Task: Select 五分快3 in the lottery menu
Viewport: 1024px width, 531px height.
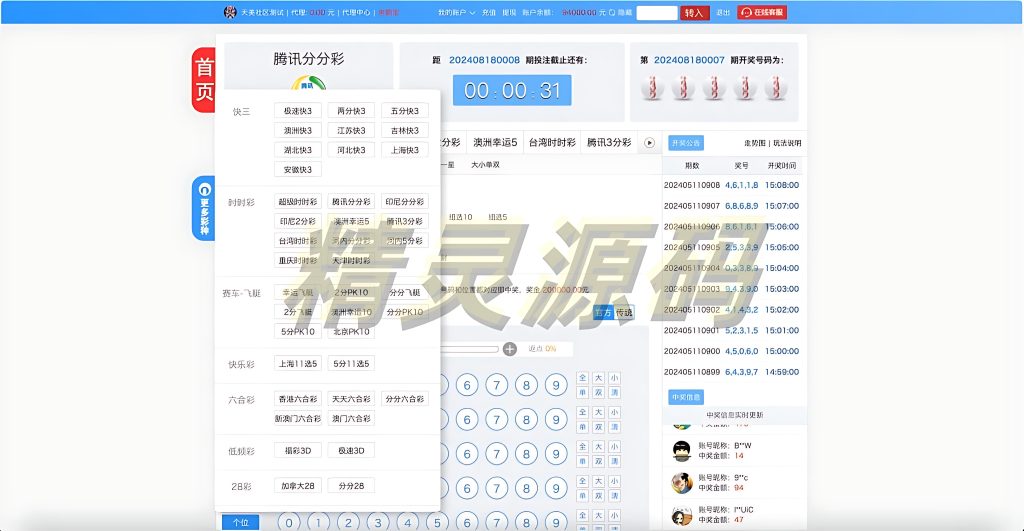Action: tap(405, 111)
